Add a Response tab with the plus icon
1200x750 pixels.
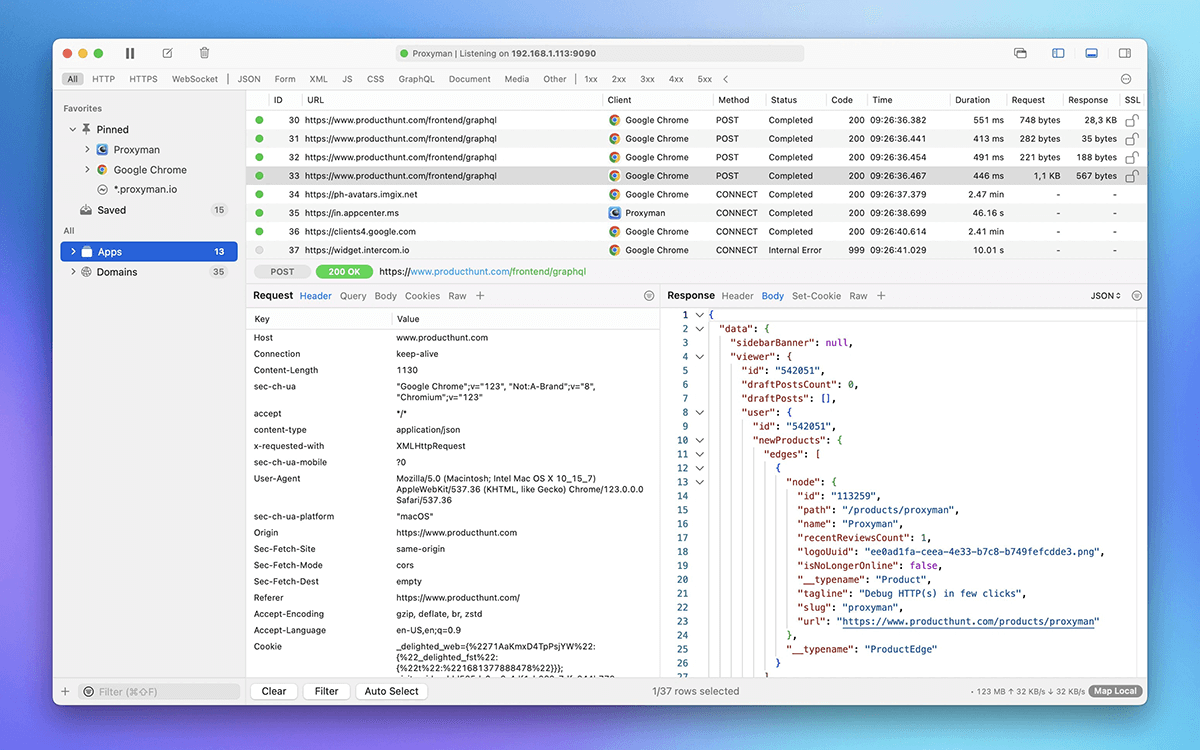click(881, 296)
